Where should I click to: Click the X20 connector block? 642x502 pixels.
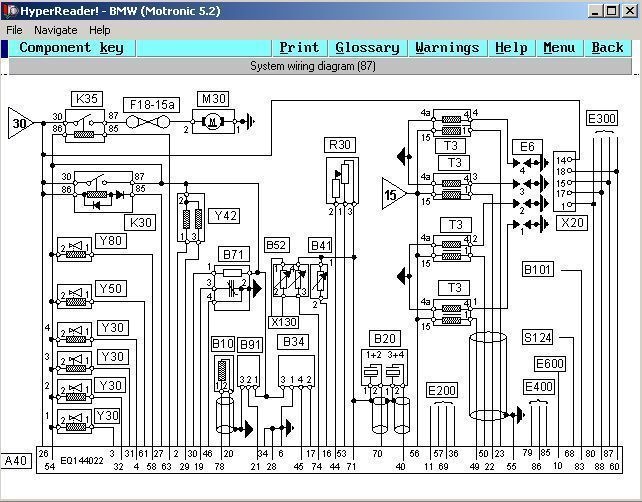click(x=564, y=181)
